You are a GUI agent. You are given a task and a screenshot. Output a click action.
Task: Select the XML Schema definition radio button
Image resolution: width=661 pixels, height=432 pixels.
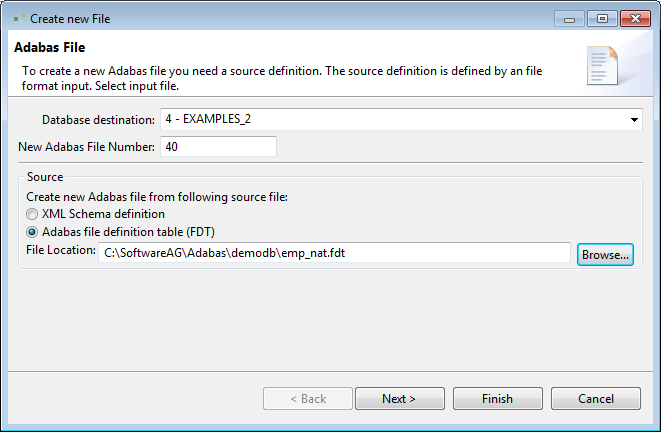coord(33,213)
